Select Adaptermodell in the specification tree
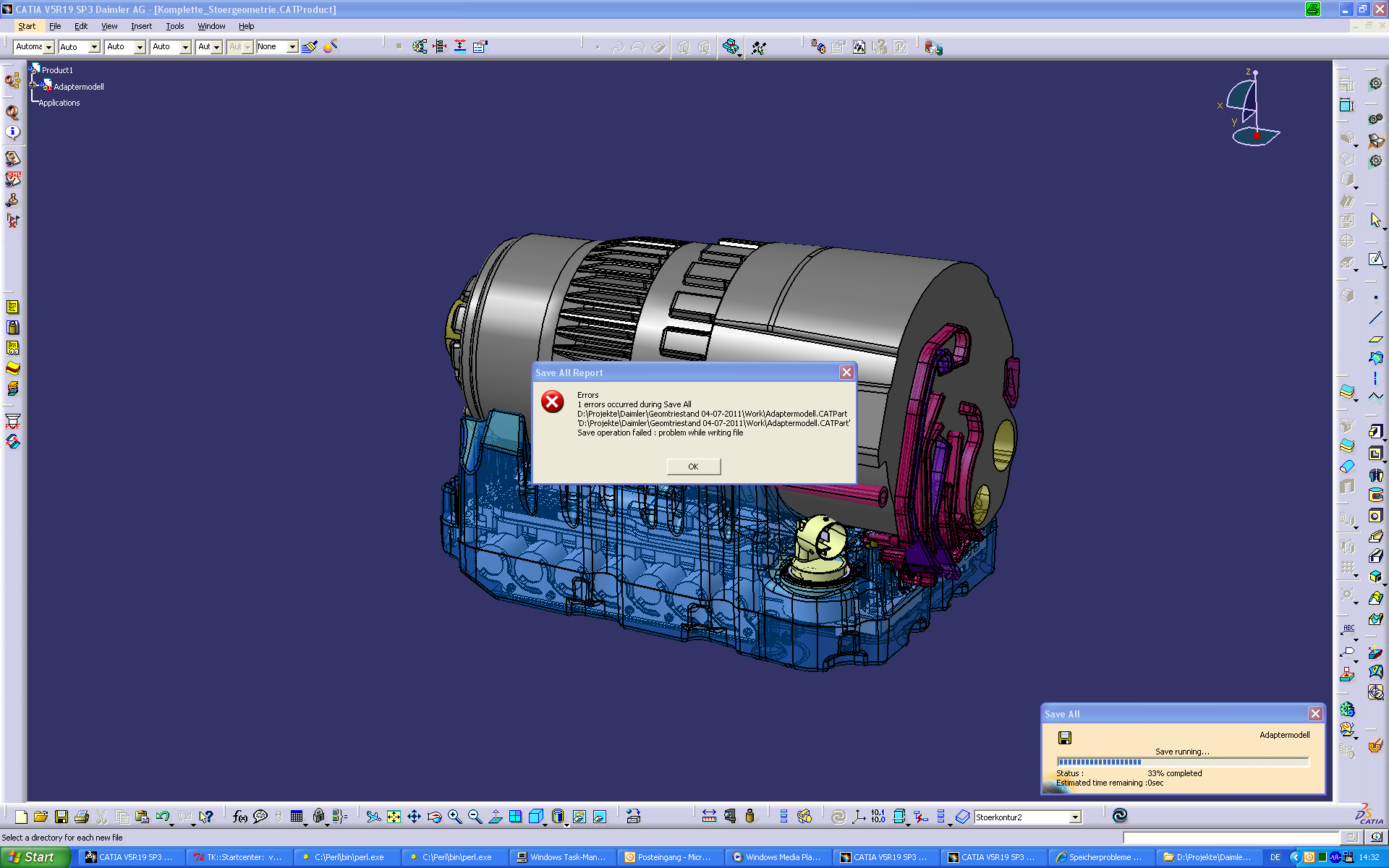This screenshot has width=1389, height=868. [79, 87]
